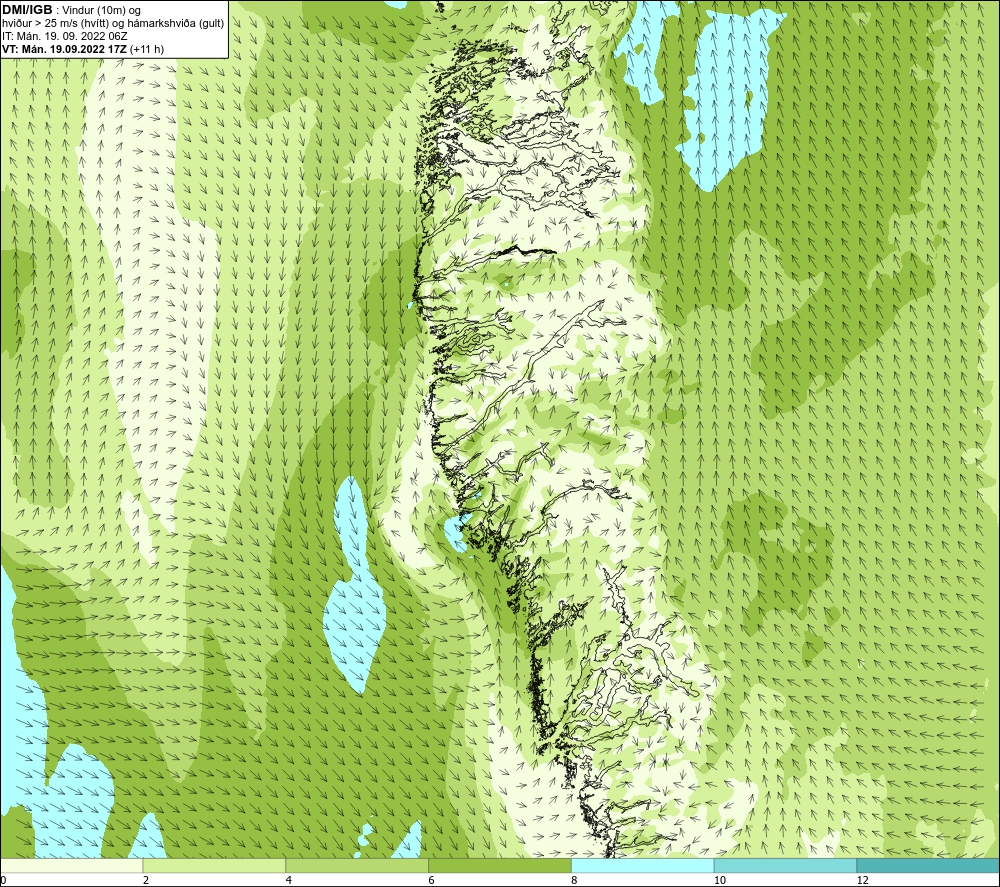
Task: Click the dark teal segment above 12 m/s
Action: click(x=929, y=865)
